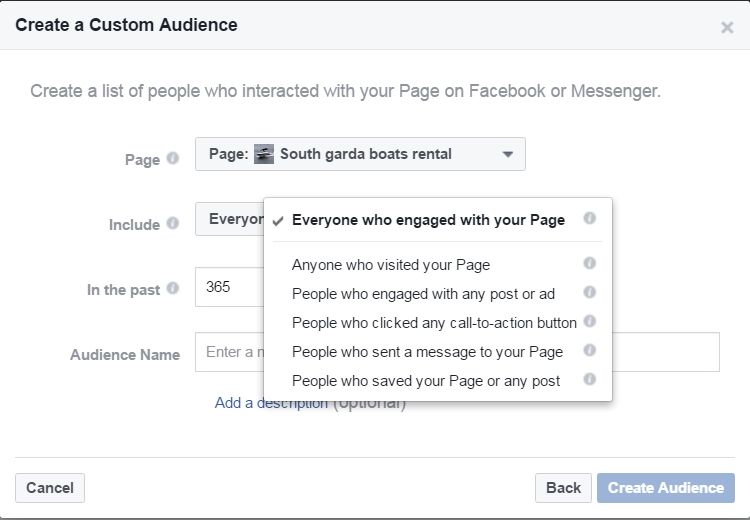Show info for People who engaged with any post
This screenshot has width=750, height=520.
point(589,292)
